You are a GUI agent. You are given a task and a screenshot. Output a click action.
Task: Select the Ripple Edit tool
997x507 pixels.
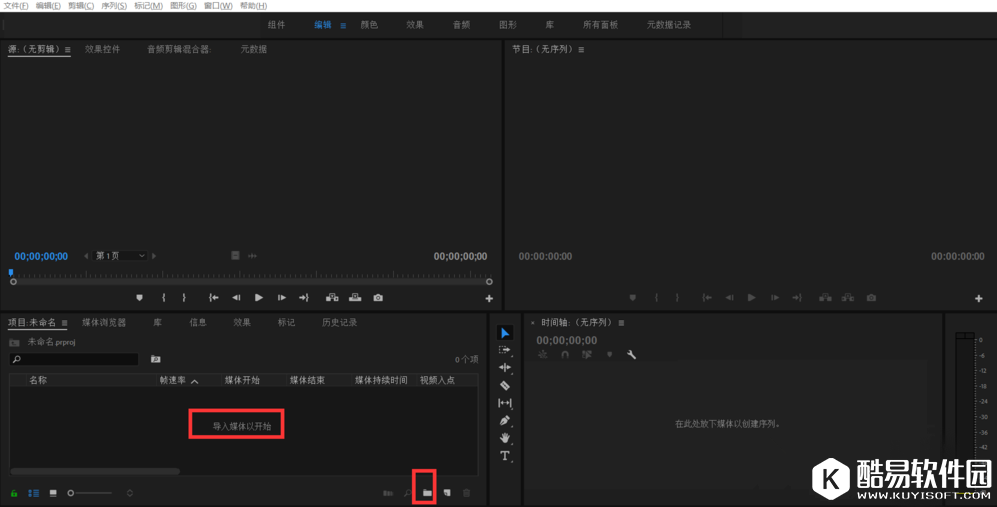pyautogui.click(x=505, y=368)
